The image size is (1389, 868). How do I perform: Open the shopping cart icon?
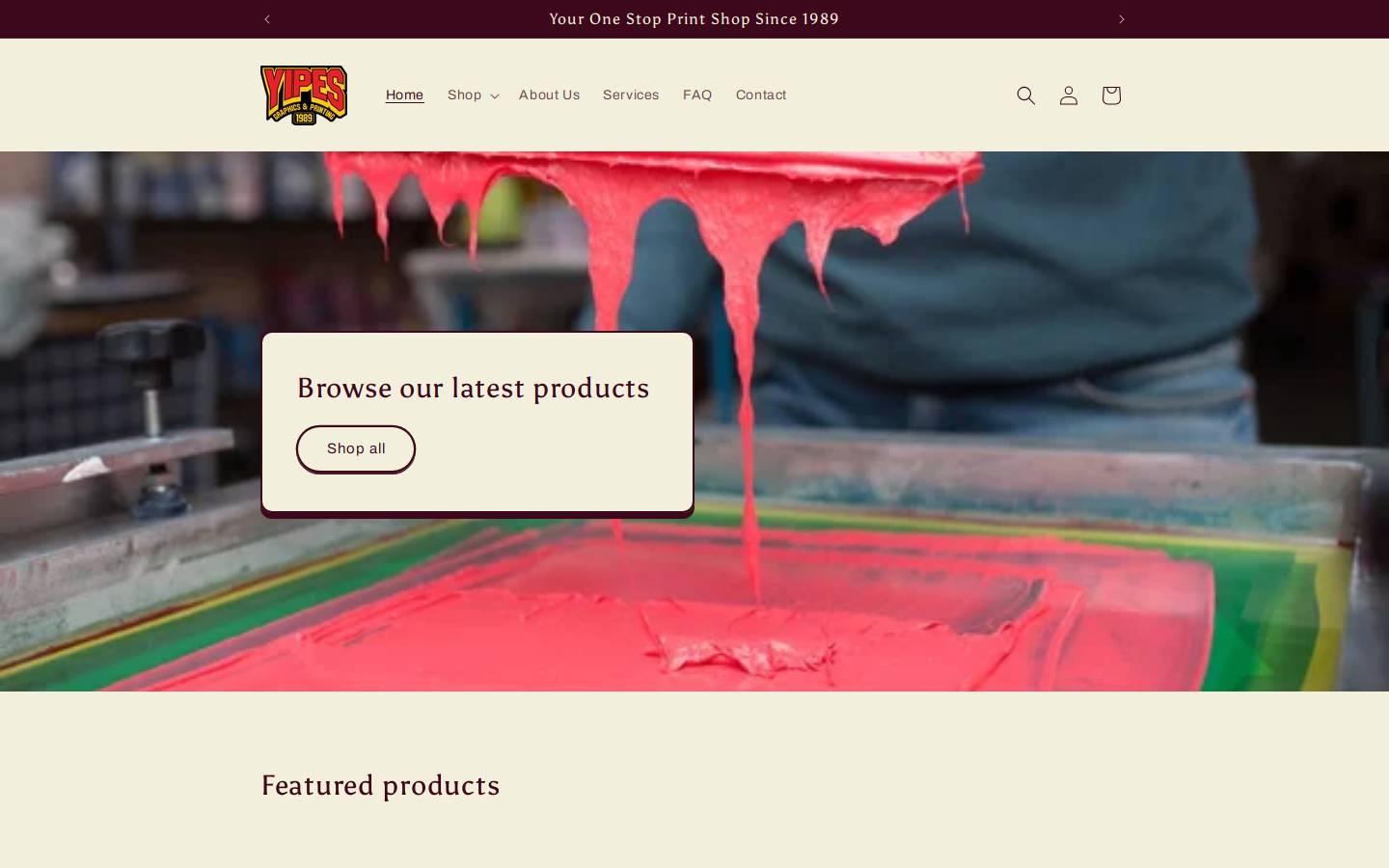pyautogui.click(x=1110, y=95)
